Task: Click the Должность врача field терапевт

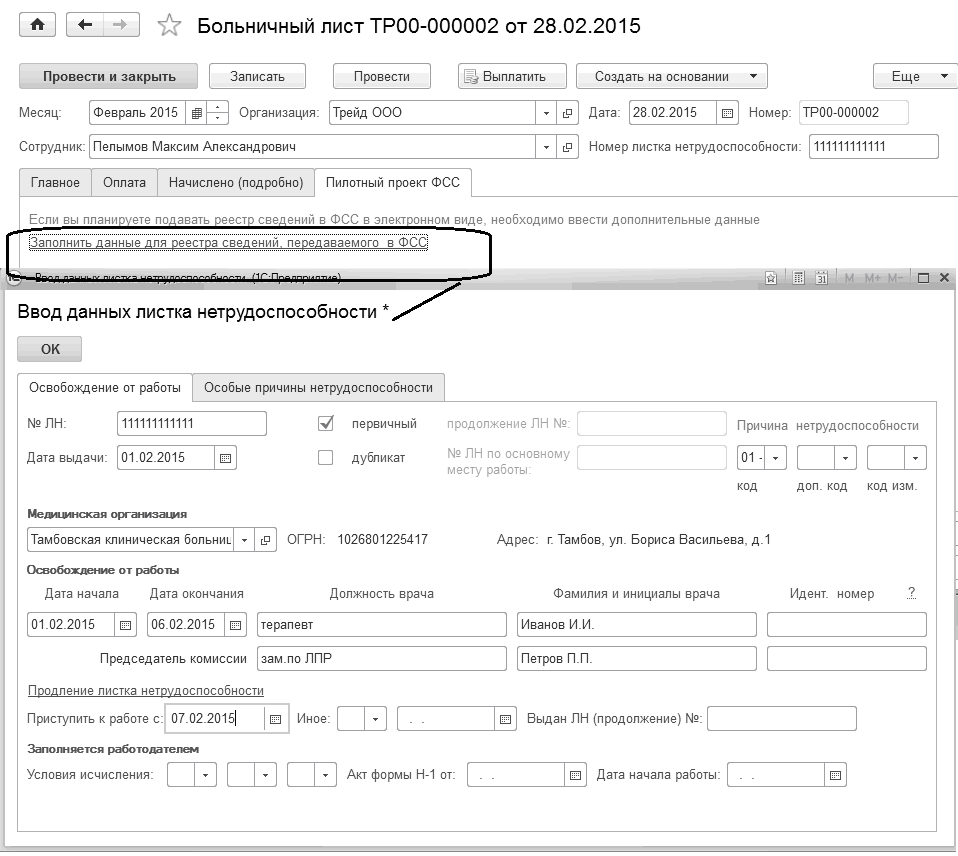Action: [x=382, y=625]
